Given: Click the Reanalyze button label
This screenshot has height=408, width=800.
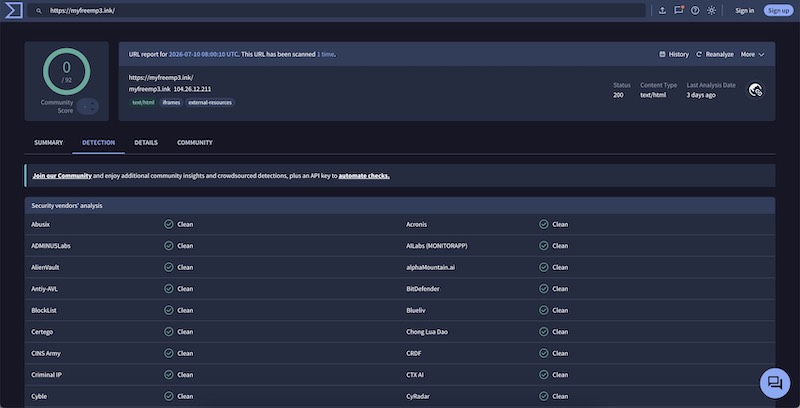Looking at the screenshot, I should [719, 54].
